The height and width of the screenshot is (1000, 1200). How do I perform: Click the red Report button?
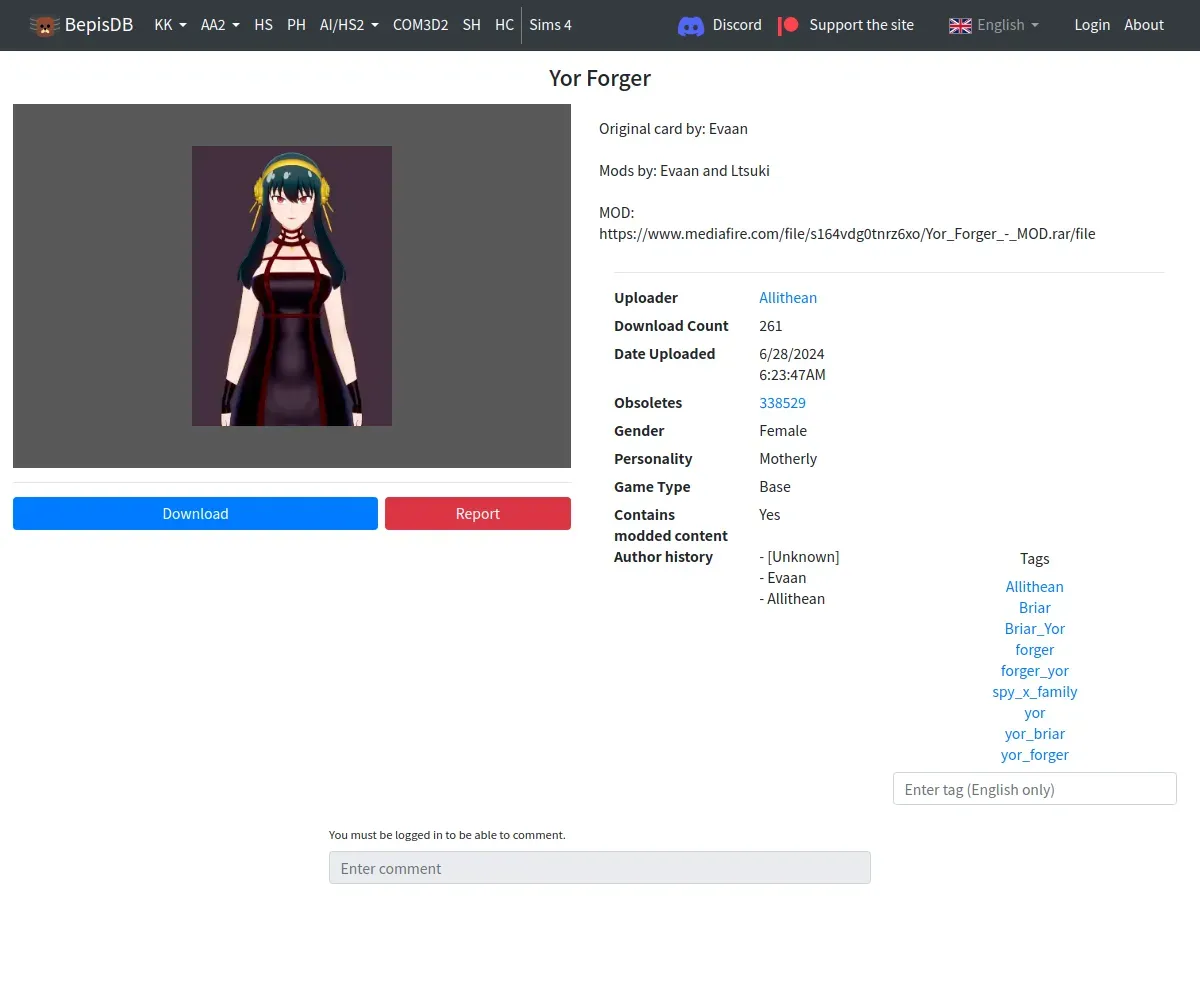478,514
